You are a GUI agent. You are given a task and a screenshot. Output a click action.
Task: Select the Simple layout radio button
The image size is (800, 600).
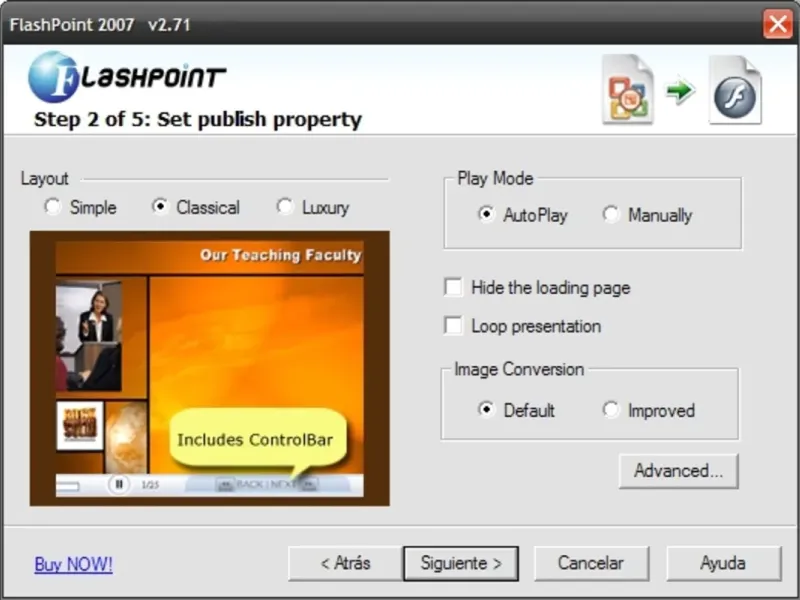pos(53,207)
